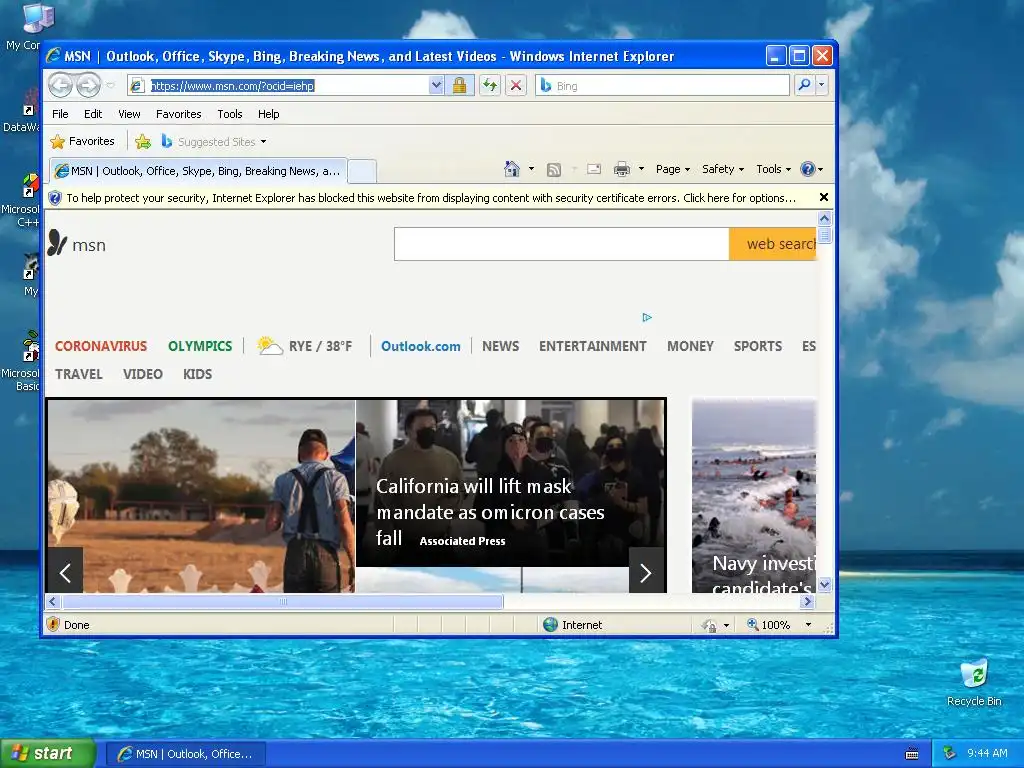Open the search provider dropdown arrow
Viewport: 1024px width, 768px height.
pyautogui.click(x=822, y=85)
